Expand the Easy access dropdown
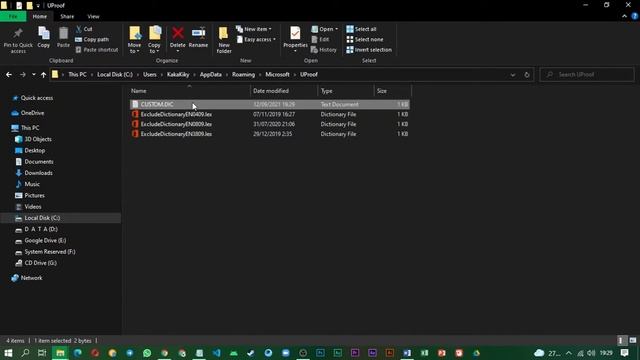 (256, 40)
